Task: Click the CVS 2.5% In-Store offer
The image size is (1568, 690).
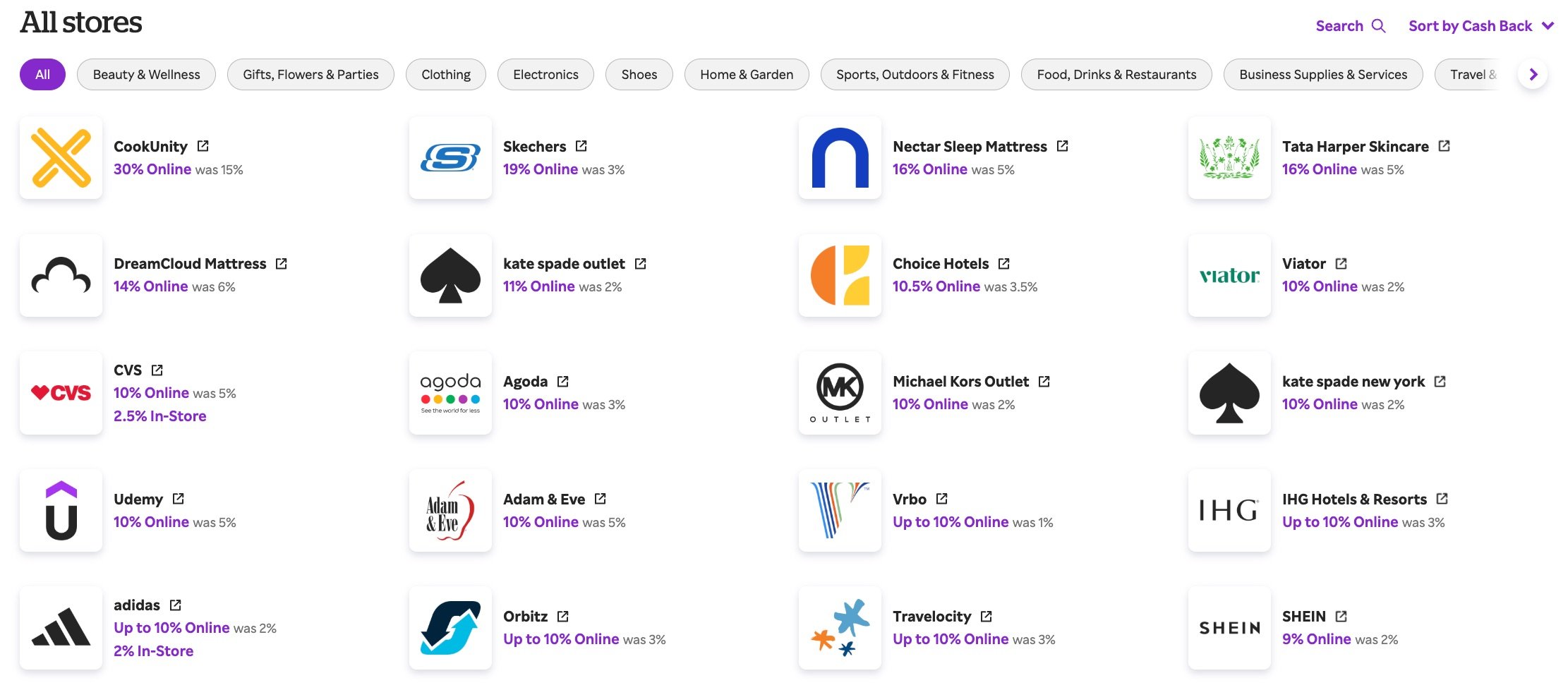Action: [160, 416]
